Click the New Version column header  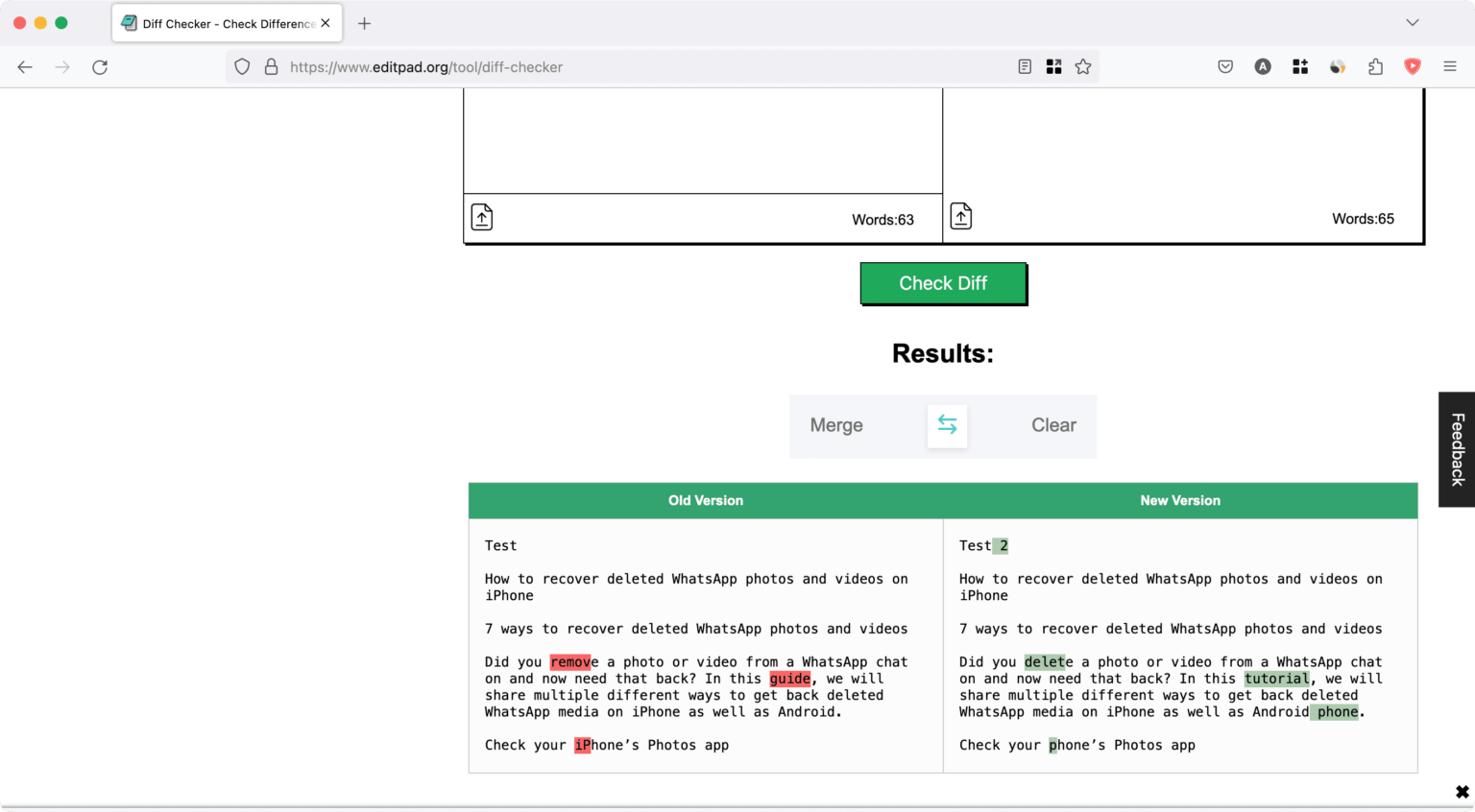1180,501
